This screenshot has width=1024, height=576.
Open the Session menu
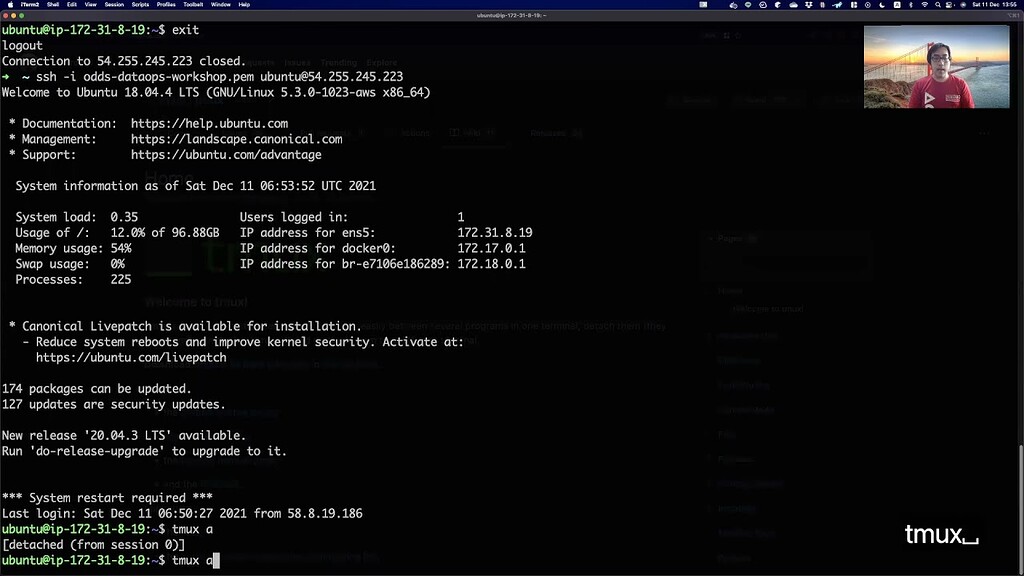pyautogui.click(x=116, y=4)
